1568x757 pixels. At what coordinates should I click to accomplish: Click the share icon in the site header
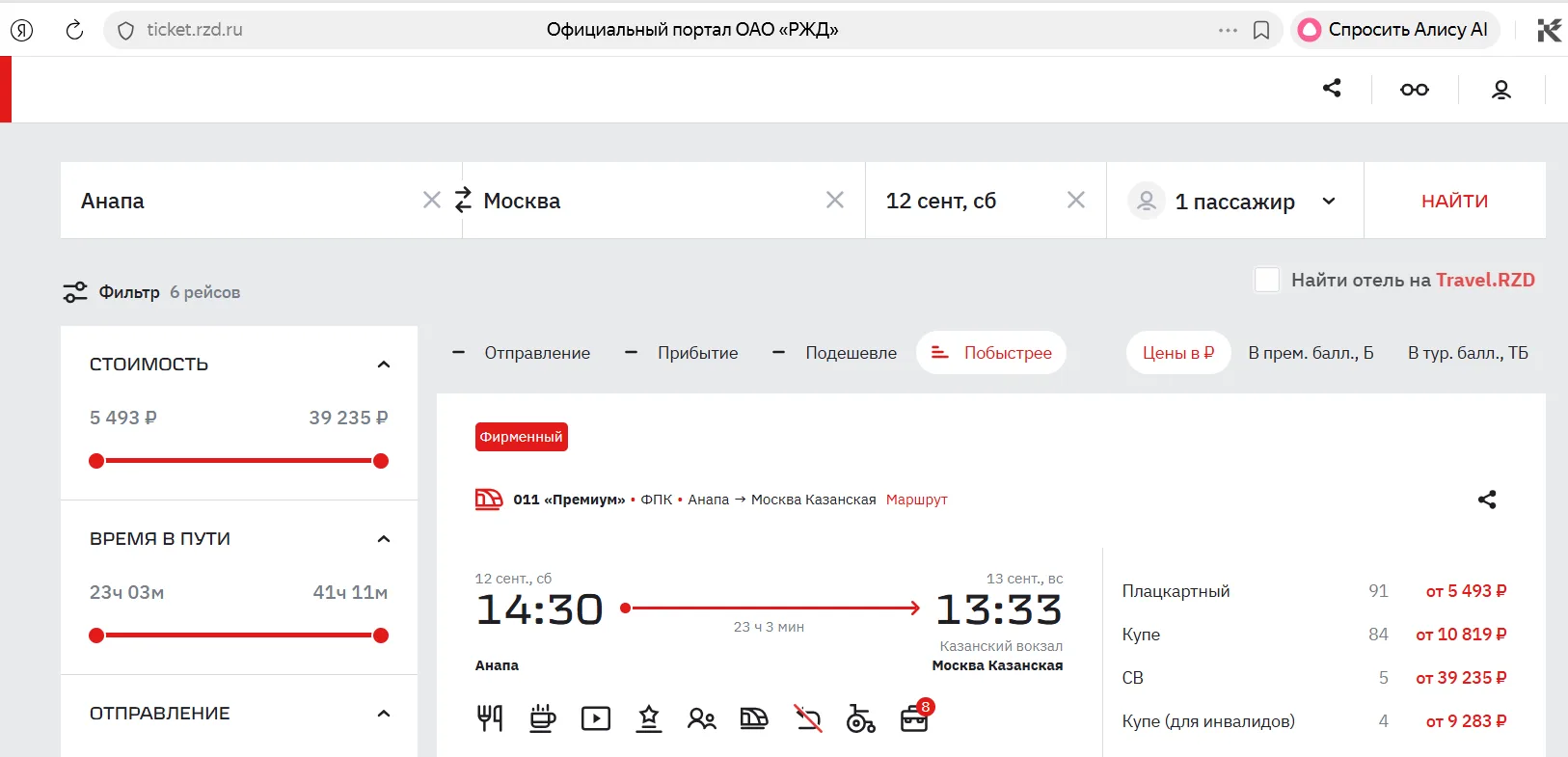(1332, 88)
